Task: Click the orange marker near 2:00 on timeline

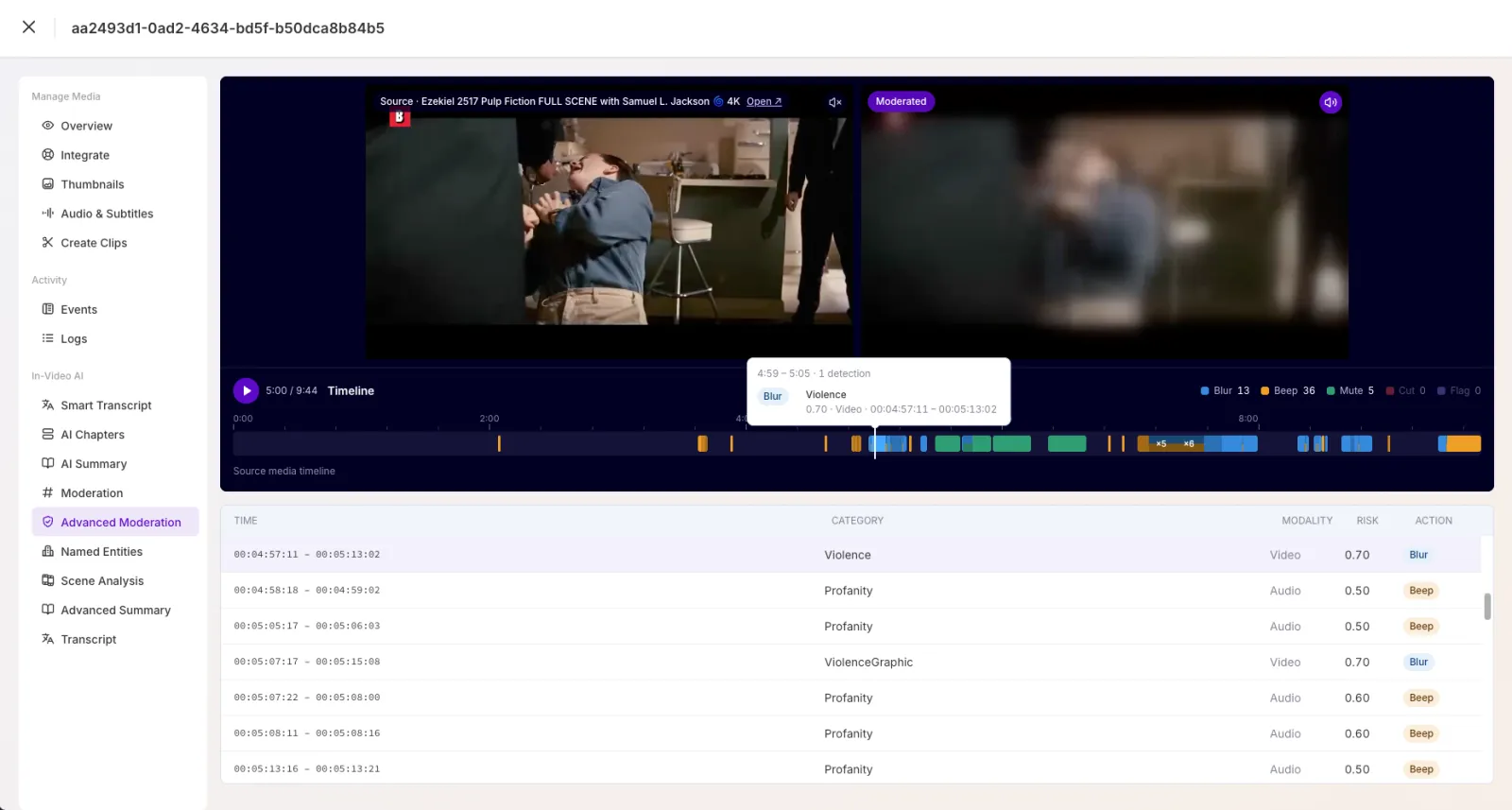Action: (499, 443)
